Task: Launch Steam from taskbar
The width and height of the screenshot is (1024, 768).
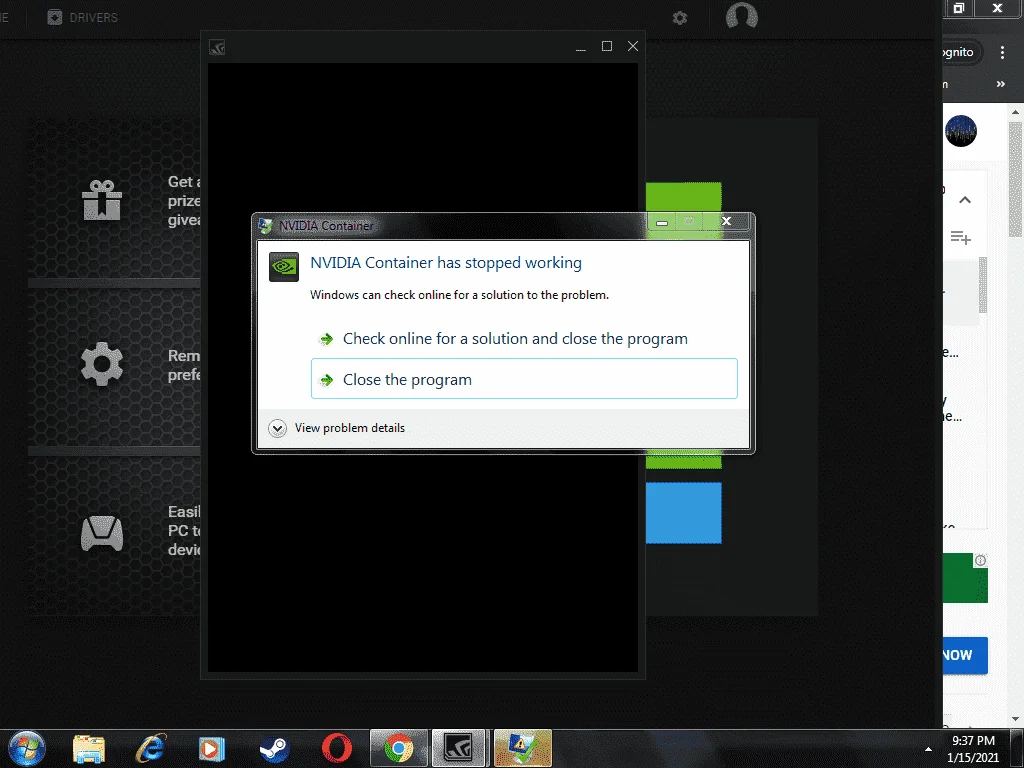Action: (x=274, y=749)
